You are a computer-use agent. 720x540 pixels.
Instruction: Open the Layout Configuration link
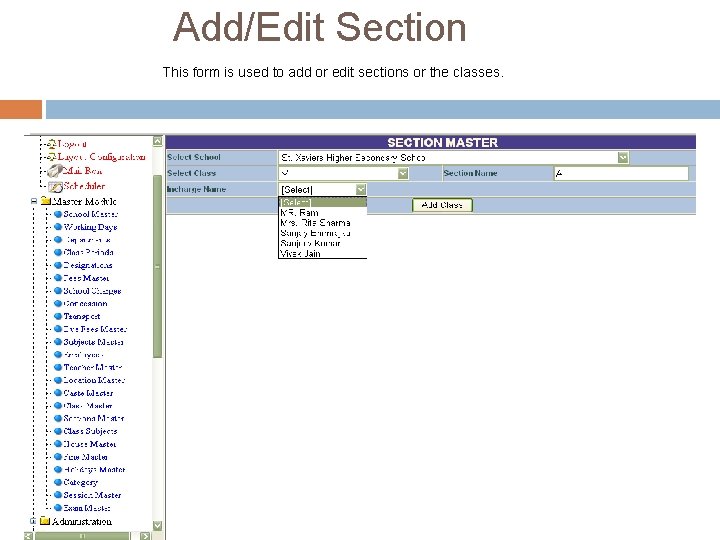click(x=101, y=157)
